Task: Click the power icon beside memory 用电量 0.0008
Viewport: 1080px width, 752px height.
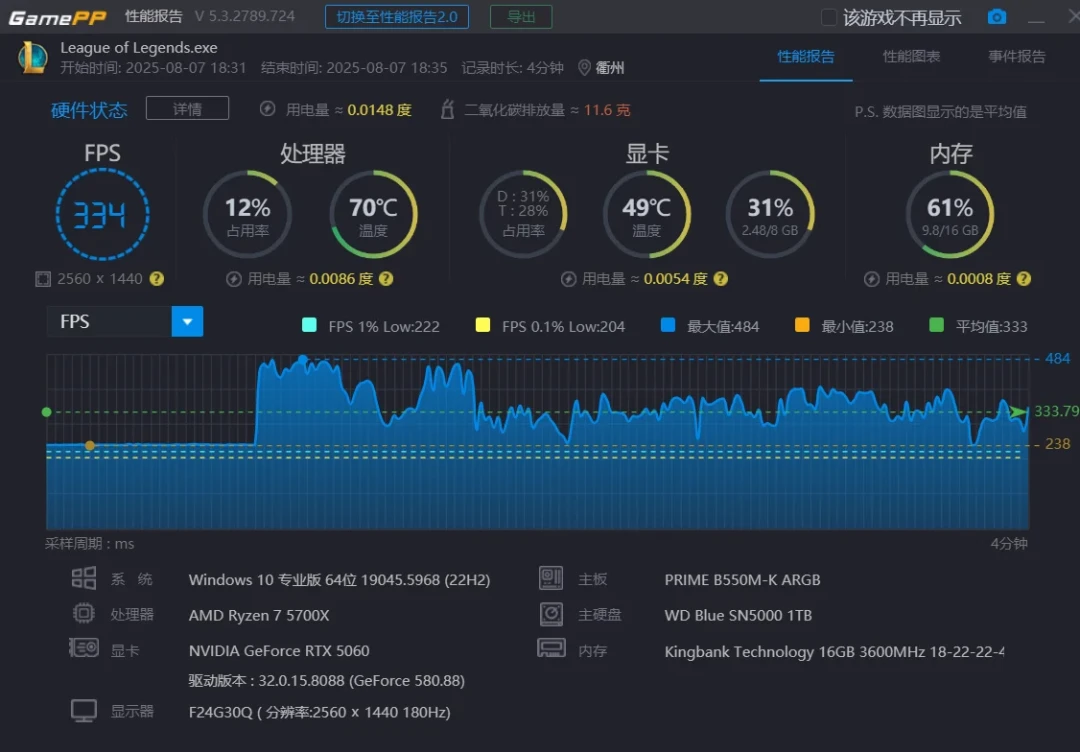Action: [x=871, y=279]
